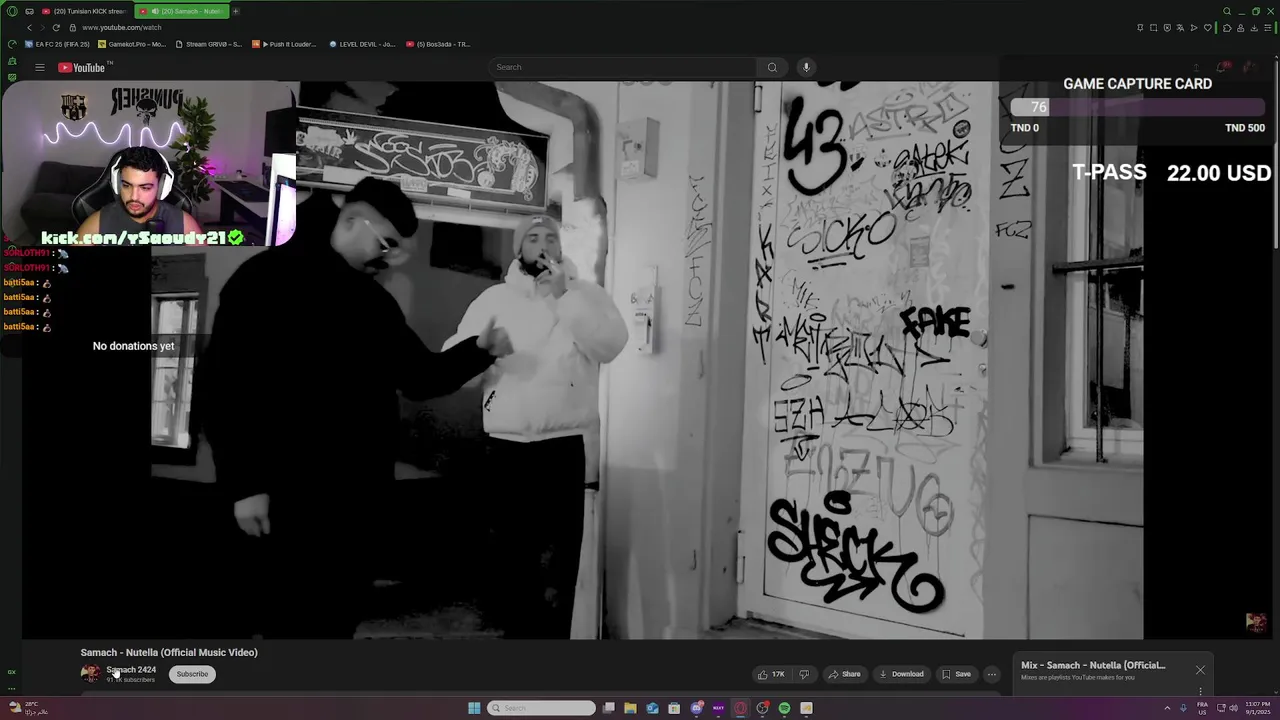
Task: Open Samach 2424 channel avatar
Action: coord(90,674)
